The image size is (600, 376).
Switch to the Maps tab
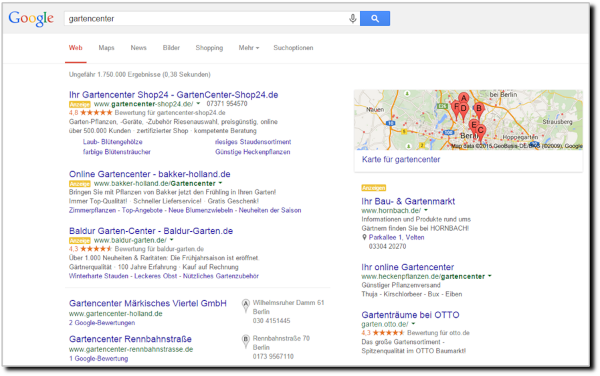106,48
